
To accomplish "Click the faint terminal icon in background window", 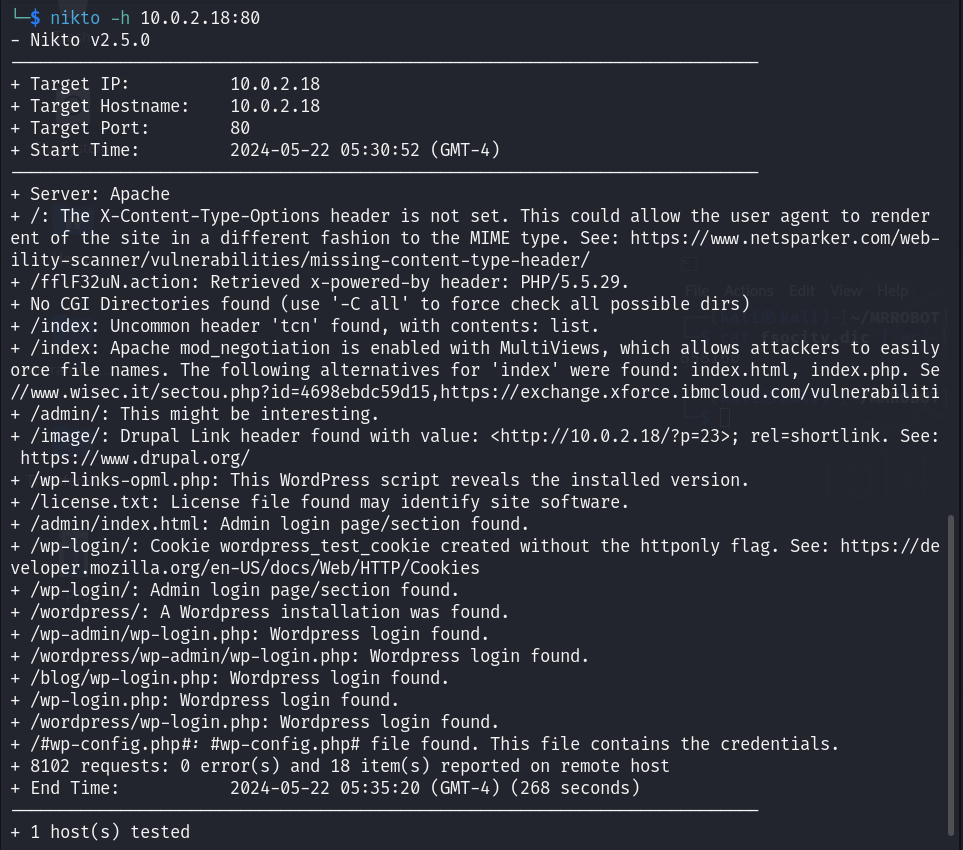I will [689, 264].
